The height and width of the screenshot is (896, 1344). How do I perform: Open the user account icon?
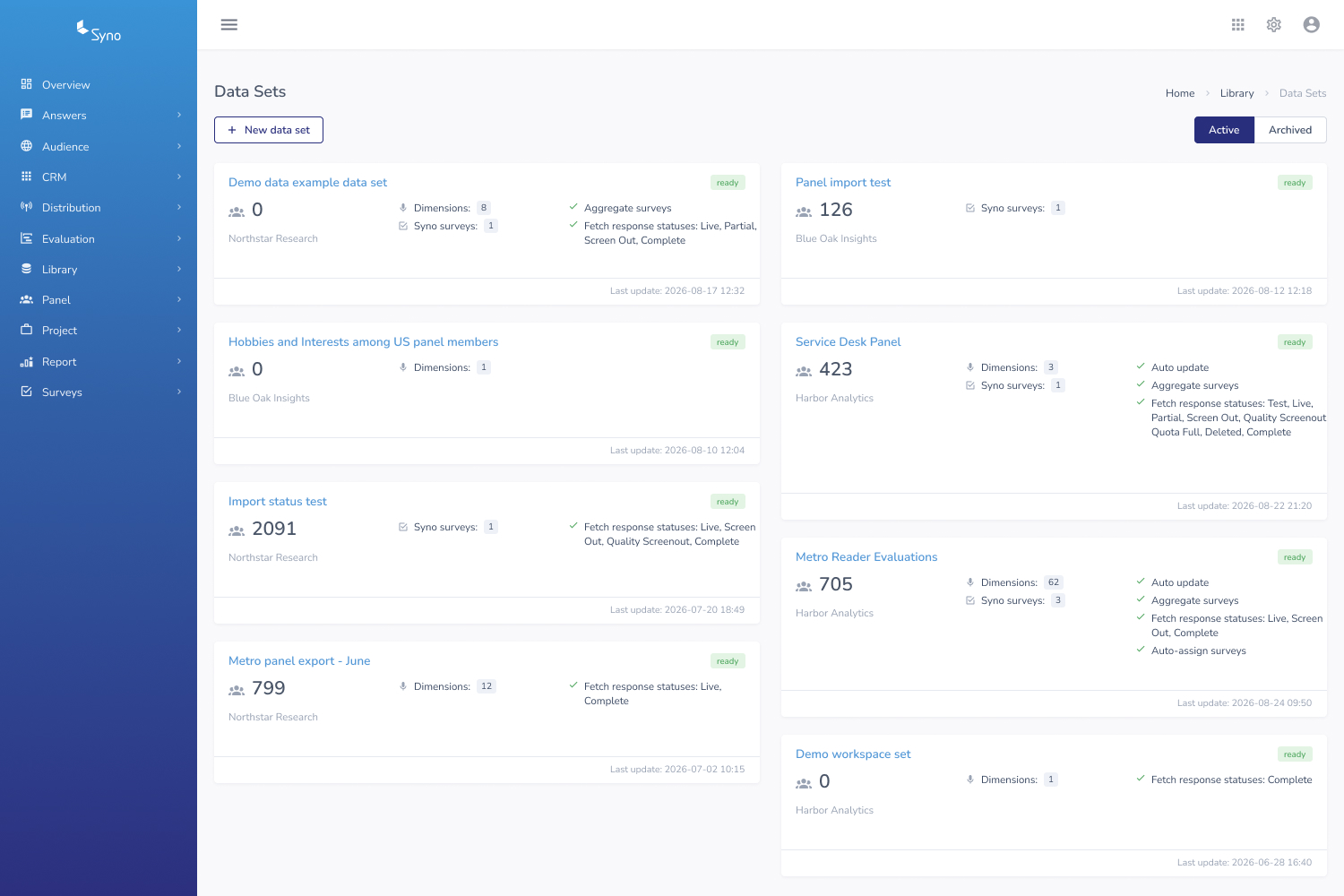(x=1312, y=25)
